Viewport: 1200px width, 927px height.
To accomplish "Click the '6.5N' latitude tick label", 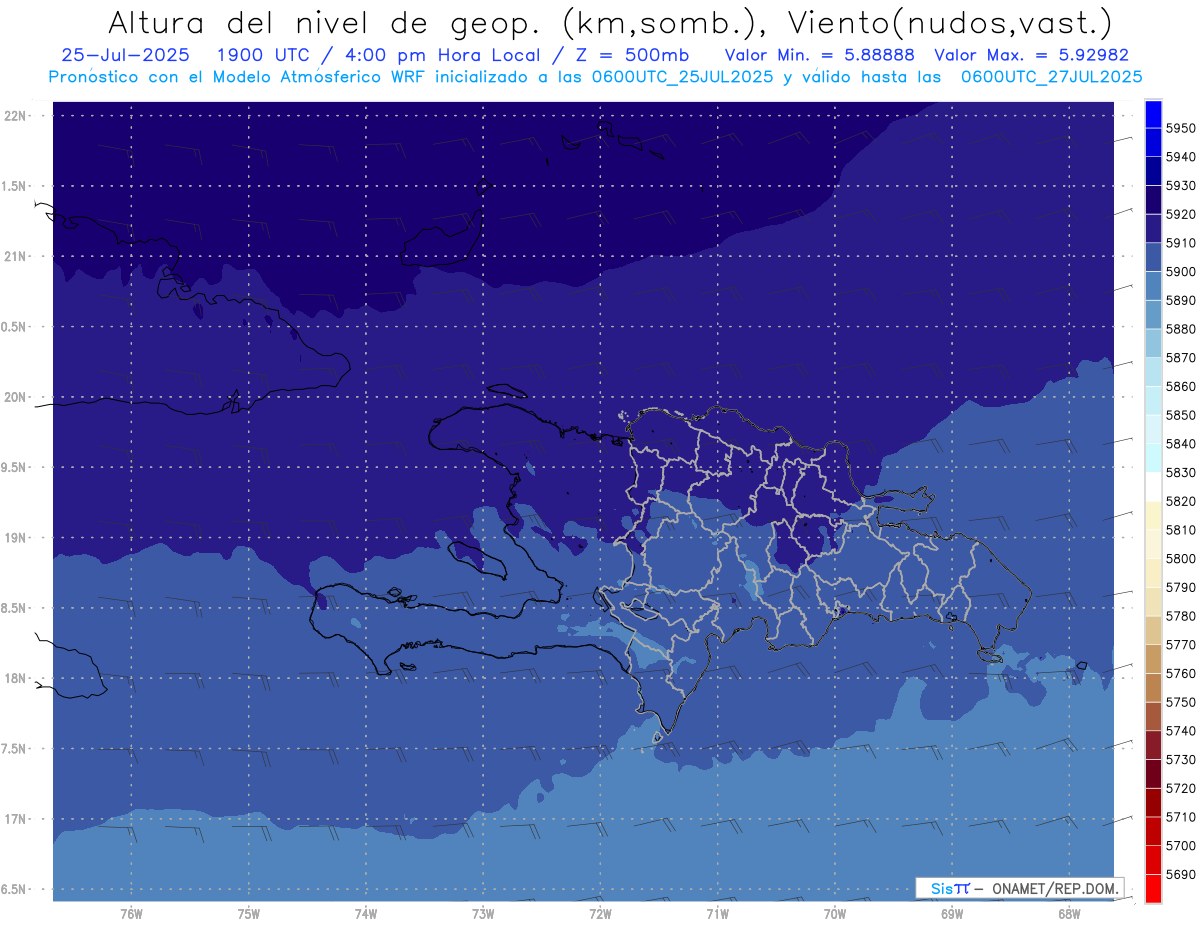I will [x=15, y=889].
